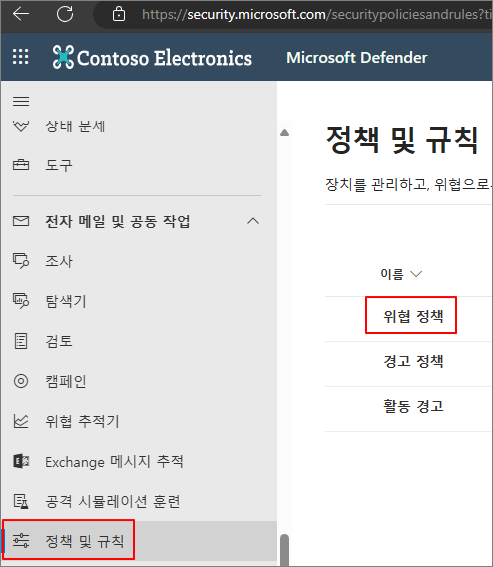Open the 도구 menu item

(x=59, y=165)
